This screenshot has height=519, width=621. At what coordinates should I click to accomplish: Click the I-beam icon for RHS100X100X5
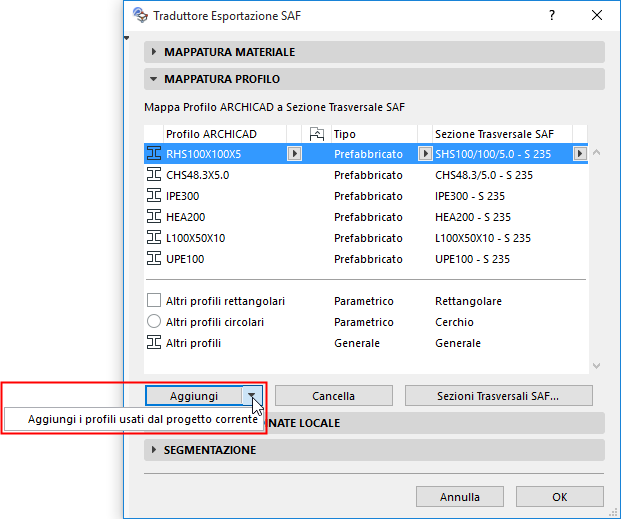click(x=154, y=154)
